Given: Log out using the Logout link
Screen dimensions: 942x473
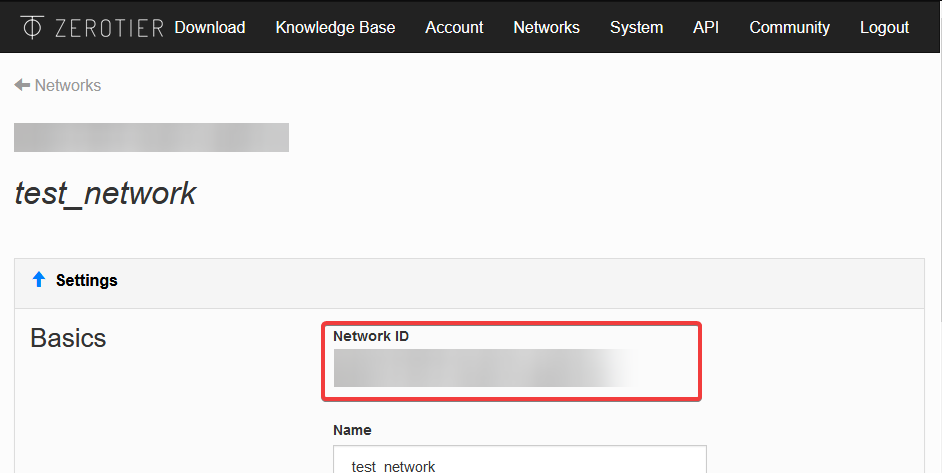Looking at the screenshot, I should point(884,27).
